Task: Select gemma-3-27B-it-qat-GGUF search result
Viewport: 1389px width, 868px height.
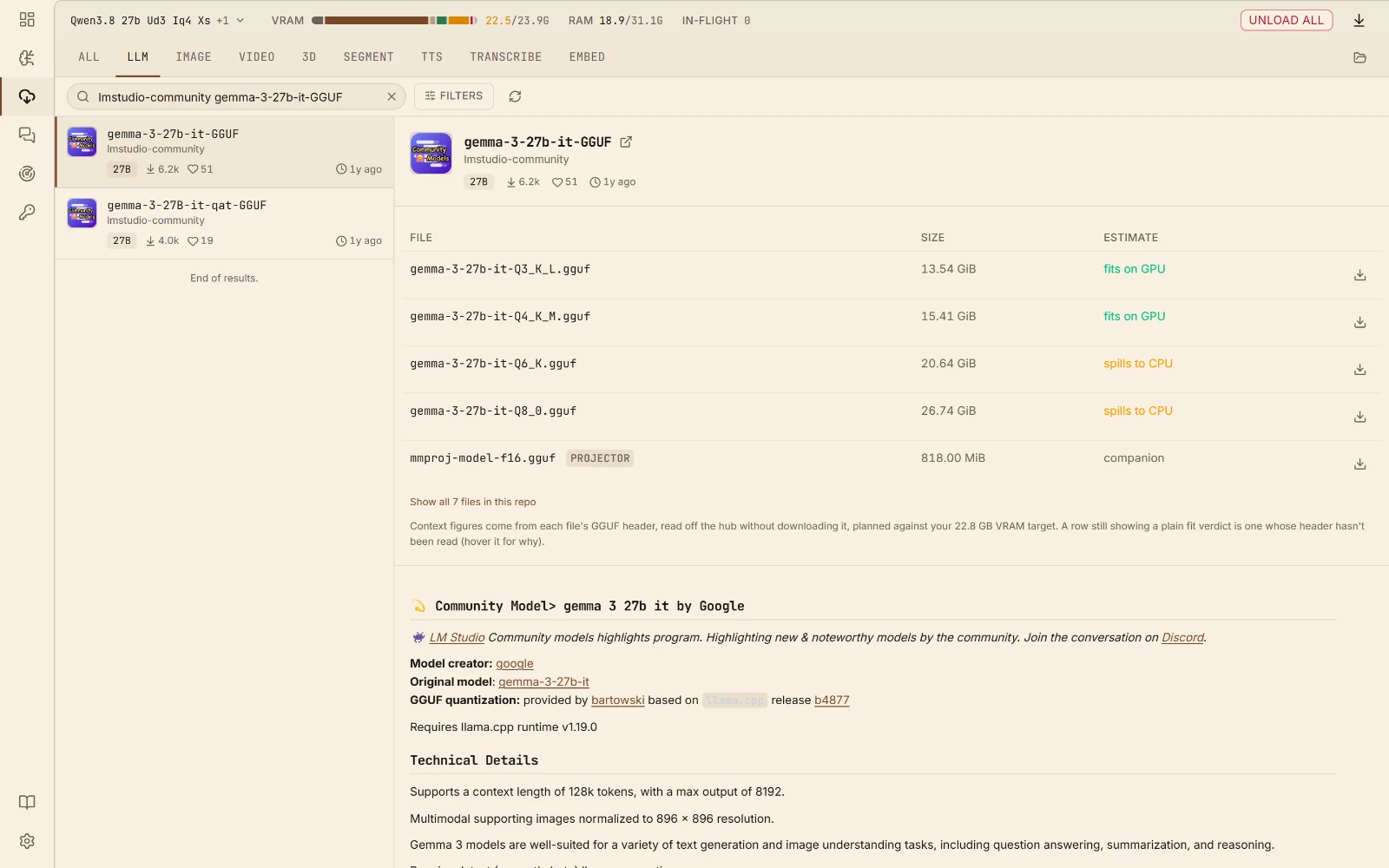Action: pyautogui.click(x=224, y=223)
